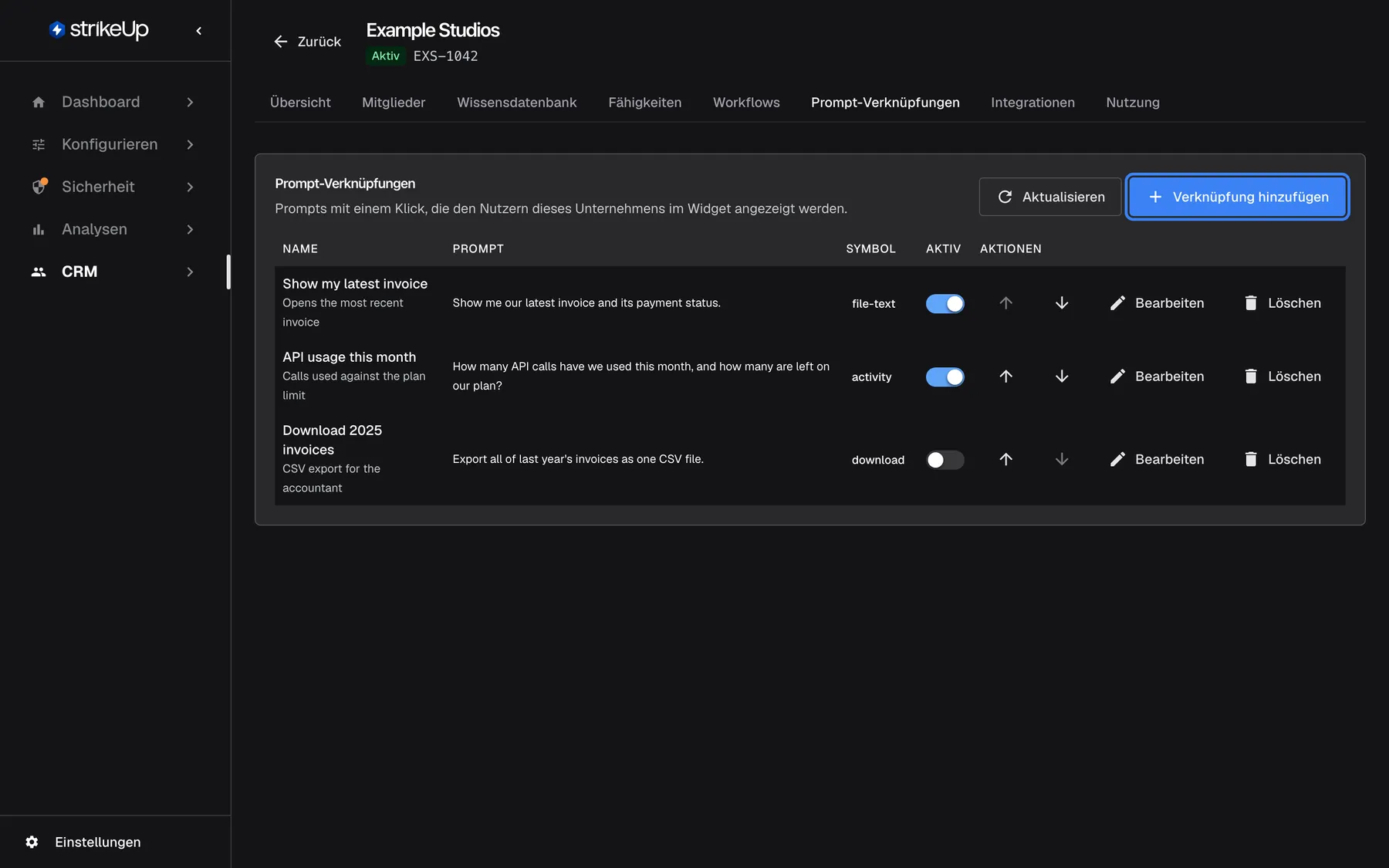1389x868 pixels.
Task: Open Einstellungen gear icon
Action: tap(32, 842)
